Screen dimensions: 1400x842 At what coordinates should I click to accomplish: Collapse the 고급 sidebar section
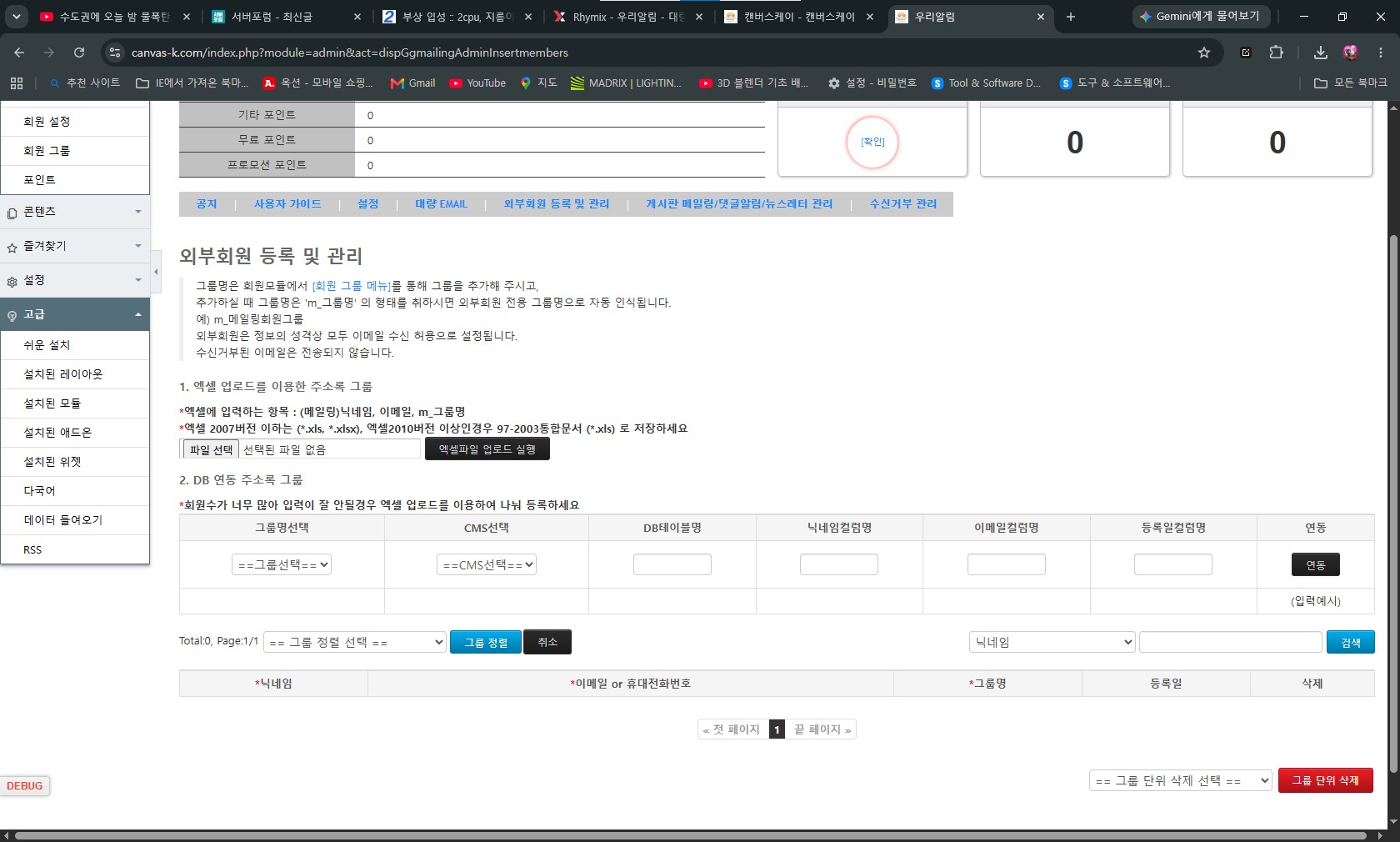click(75, 314)
